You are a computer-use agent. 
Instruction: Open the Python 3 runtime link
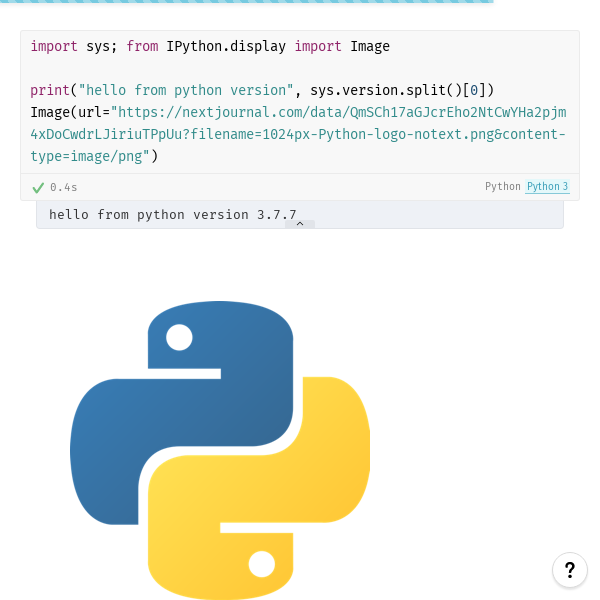[x=547, y=186]
